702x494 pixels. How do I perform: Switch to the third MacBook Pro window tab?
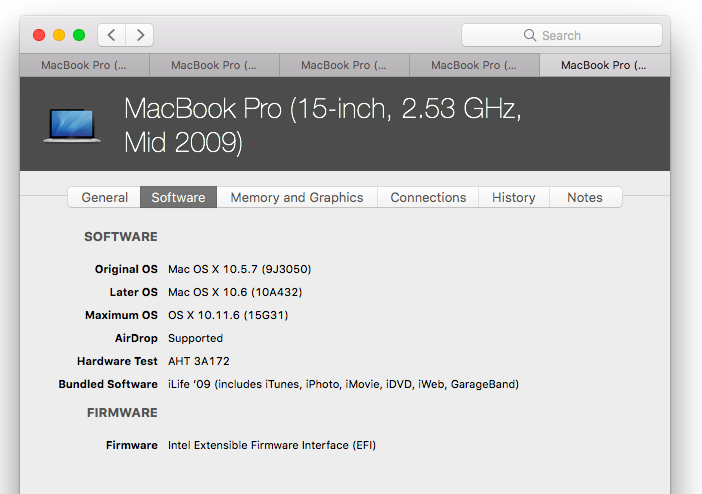click(344, 65)
